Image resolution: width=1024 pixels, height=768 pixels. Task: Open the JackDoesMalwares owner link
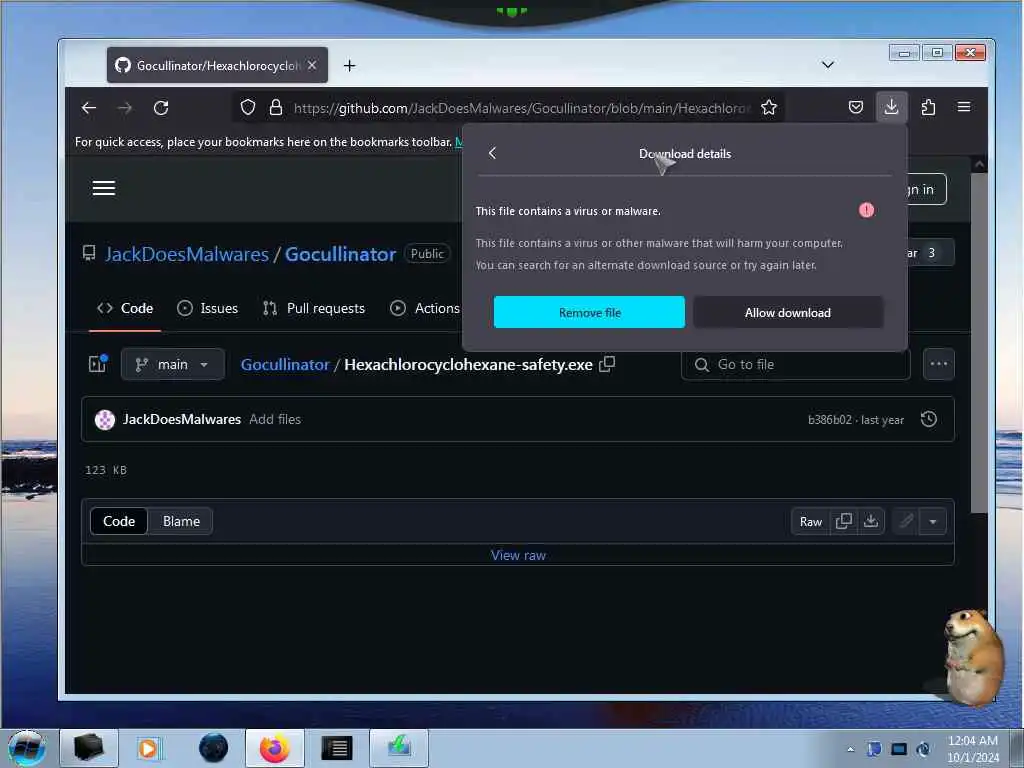(187, 254)
